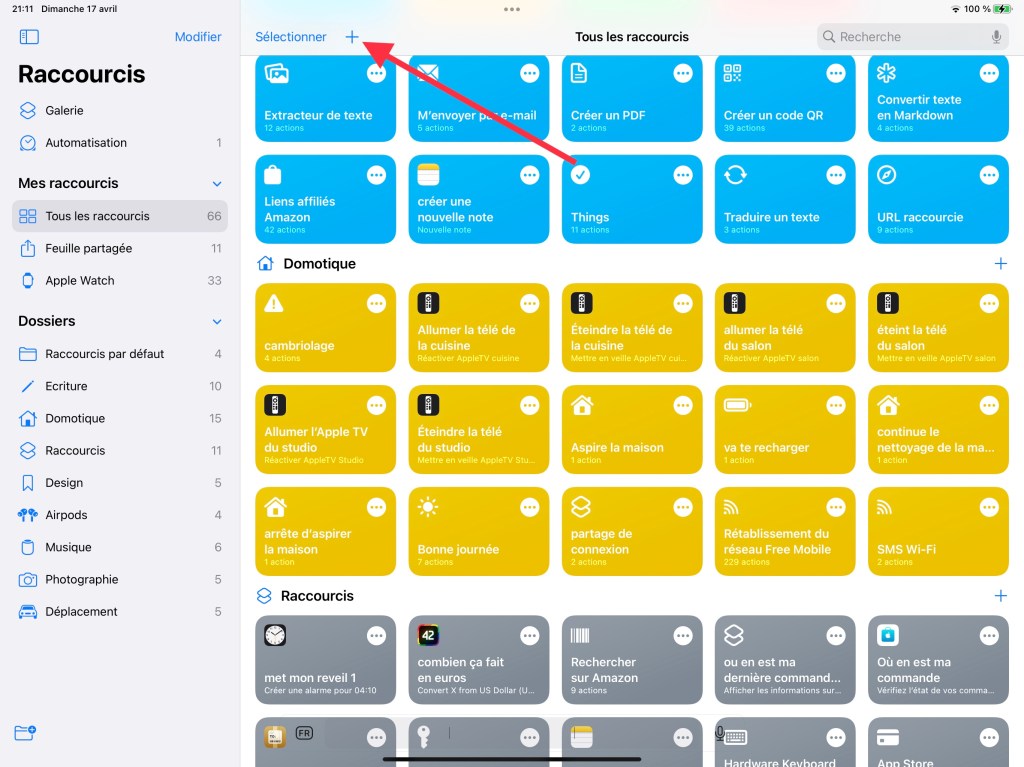Open the Galerie tab in sidebar
This screenshot has width=1024, height=767.
[64, 111]
